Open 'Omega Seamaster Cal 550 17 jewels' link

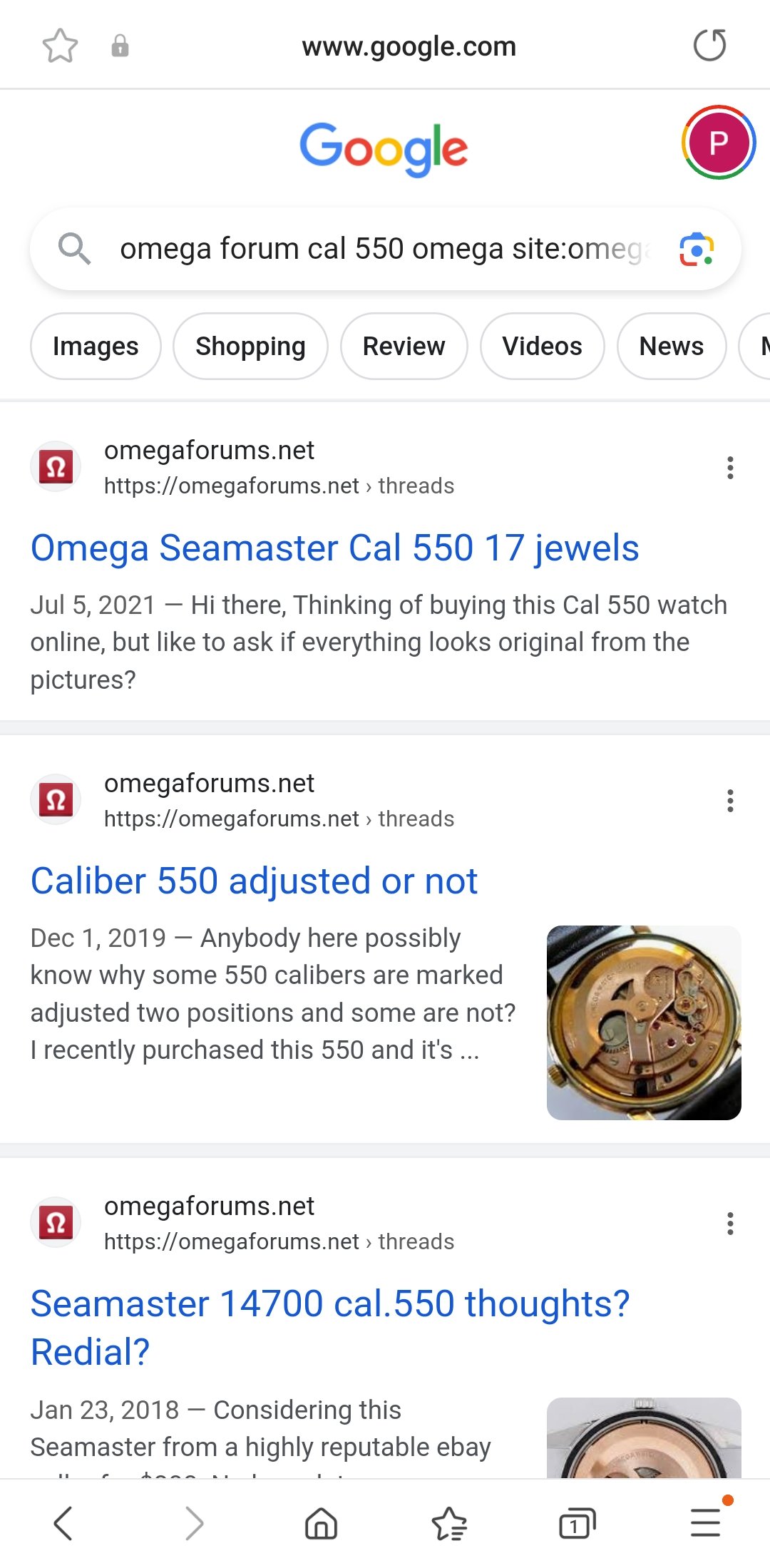pyautogui.click(x=334, y=548)
